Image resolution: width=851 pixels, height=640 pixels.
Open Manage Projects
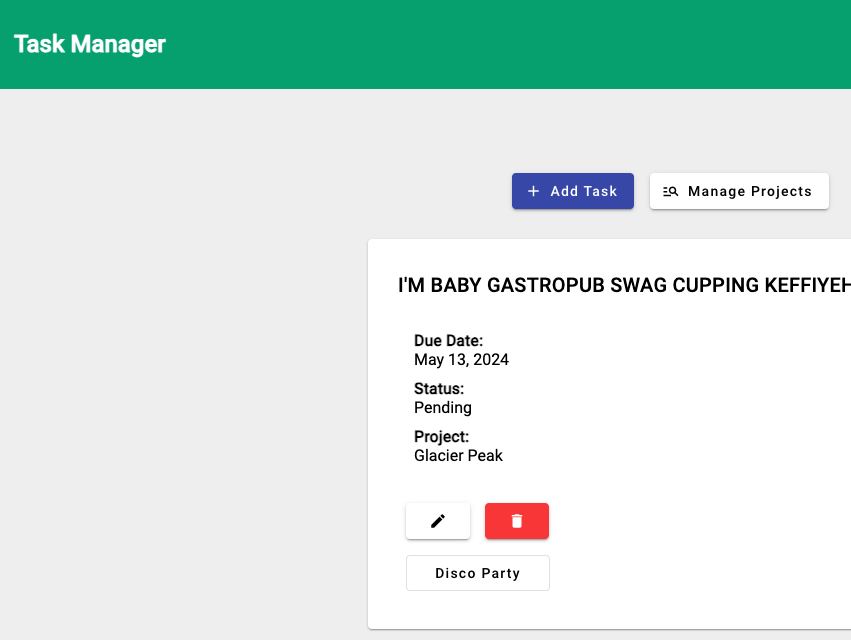click(739, 191)
